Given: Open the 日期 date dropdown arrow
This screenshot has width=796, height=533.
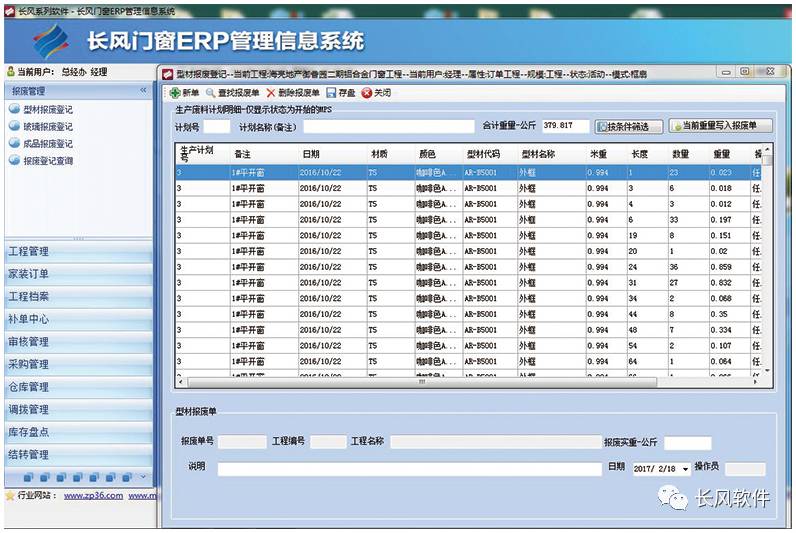Looking at the screenshot, I should click(685, 468).
